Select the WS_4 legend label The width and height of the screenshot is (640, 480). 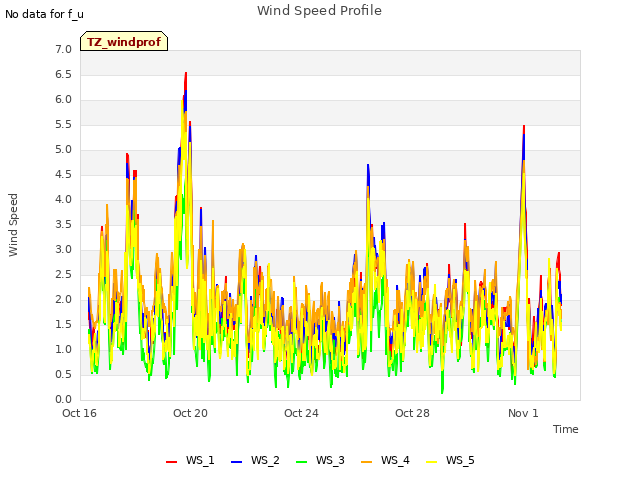tap(395, 460)
